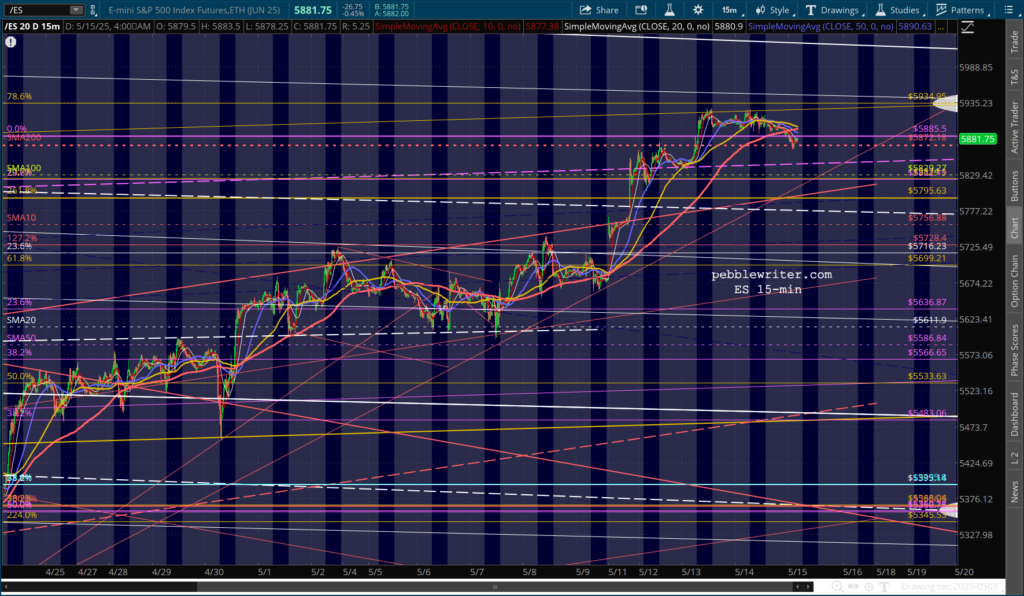Screen dimensions: 1024x596
Task: Click the SMA100 label on chart
Action: coord(24,168)
